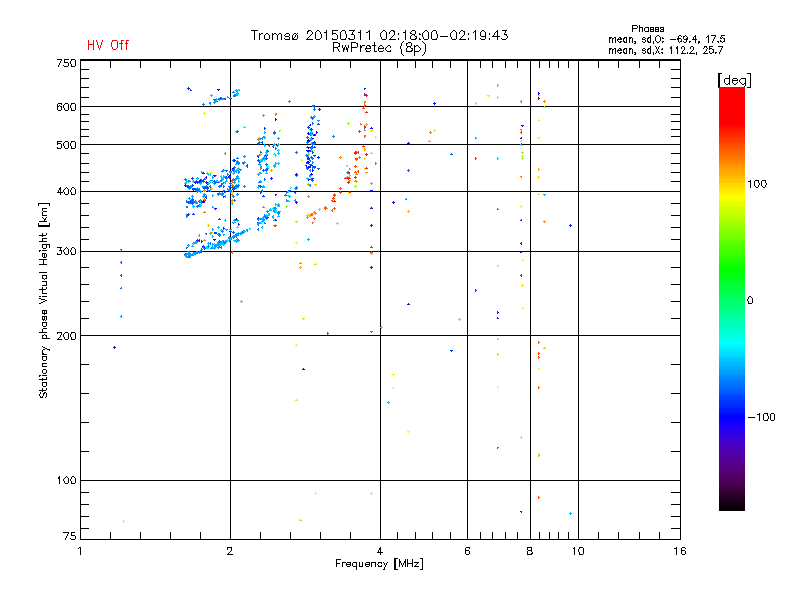Click the "300" y-axis label
This screenshot has height=600, width=800.
point(66,252)
